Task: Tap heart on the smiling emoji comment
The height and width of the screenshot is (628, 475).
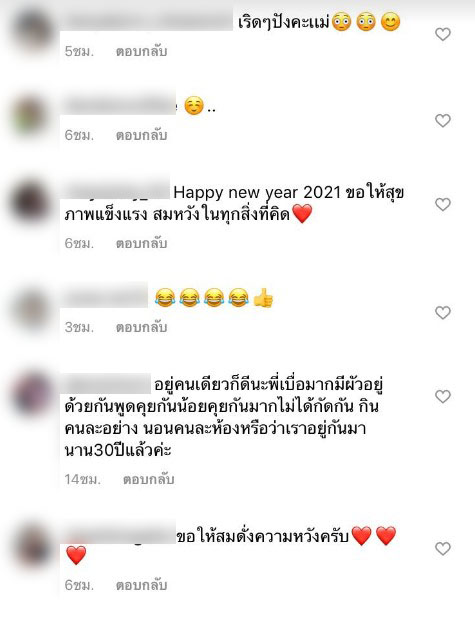Action: coord(443,121)
